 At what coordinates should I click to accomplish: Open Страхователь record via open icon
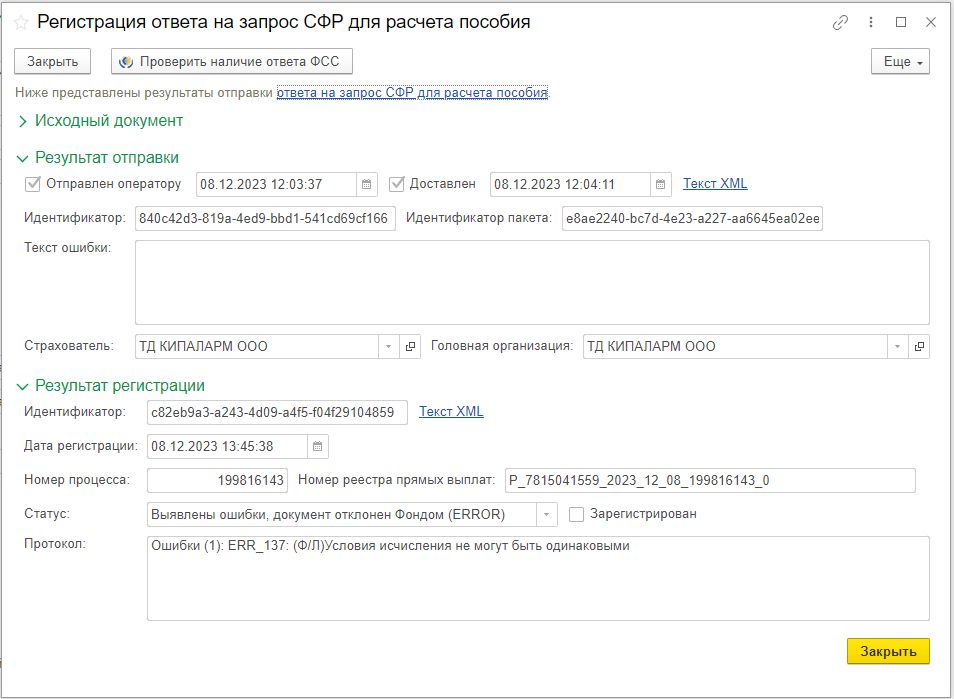coord(410,347)
